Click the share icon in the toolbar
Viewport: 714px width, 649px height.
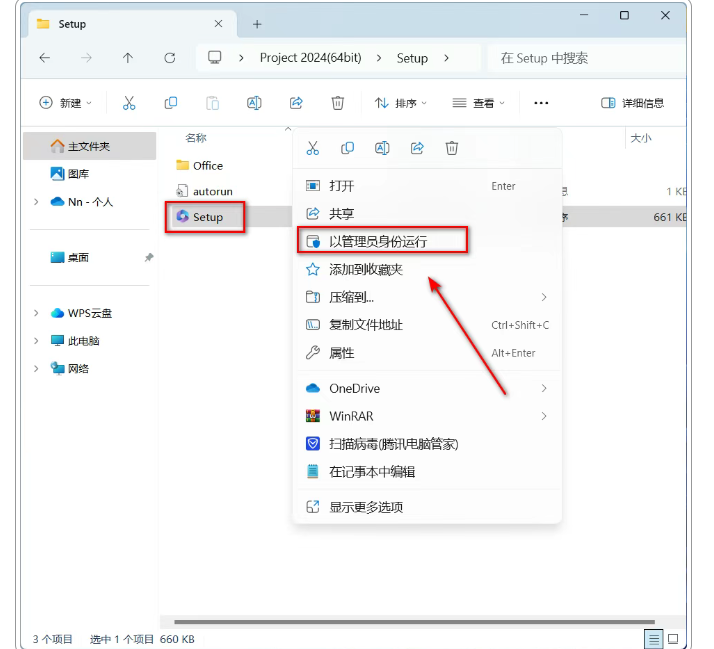click(296, 103)
